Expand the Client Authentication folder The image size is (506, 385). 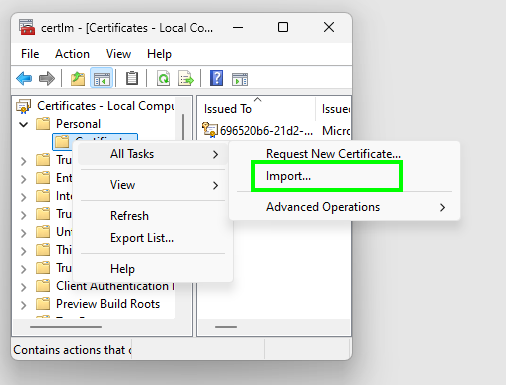coord(23,287)
